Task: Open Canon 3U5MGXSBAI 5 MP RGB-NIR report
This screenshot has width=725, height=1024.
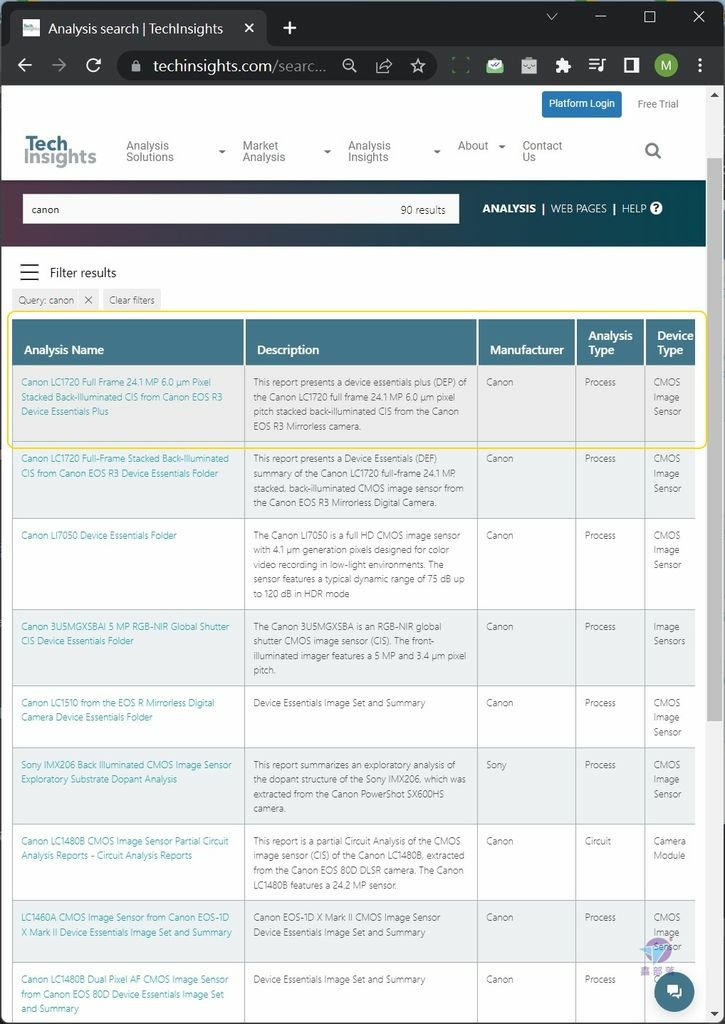Action: 125,633
